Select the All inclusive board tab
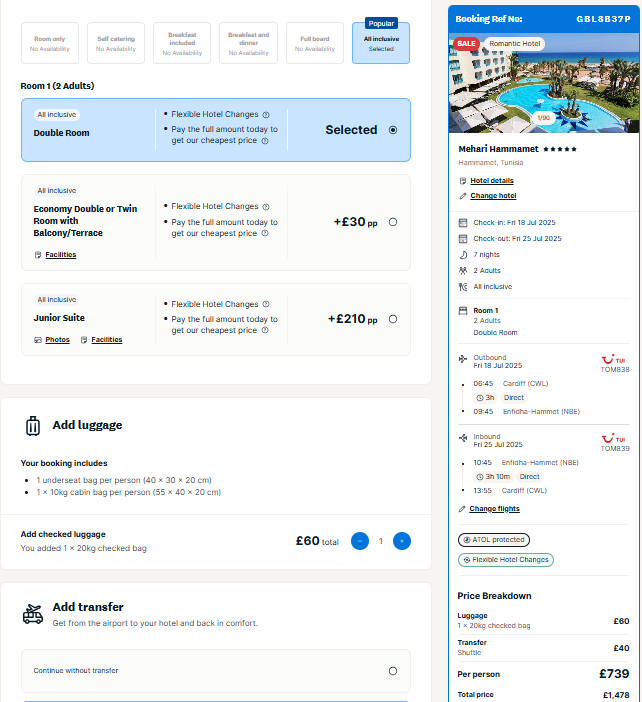 click(x=381, y=43)
